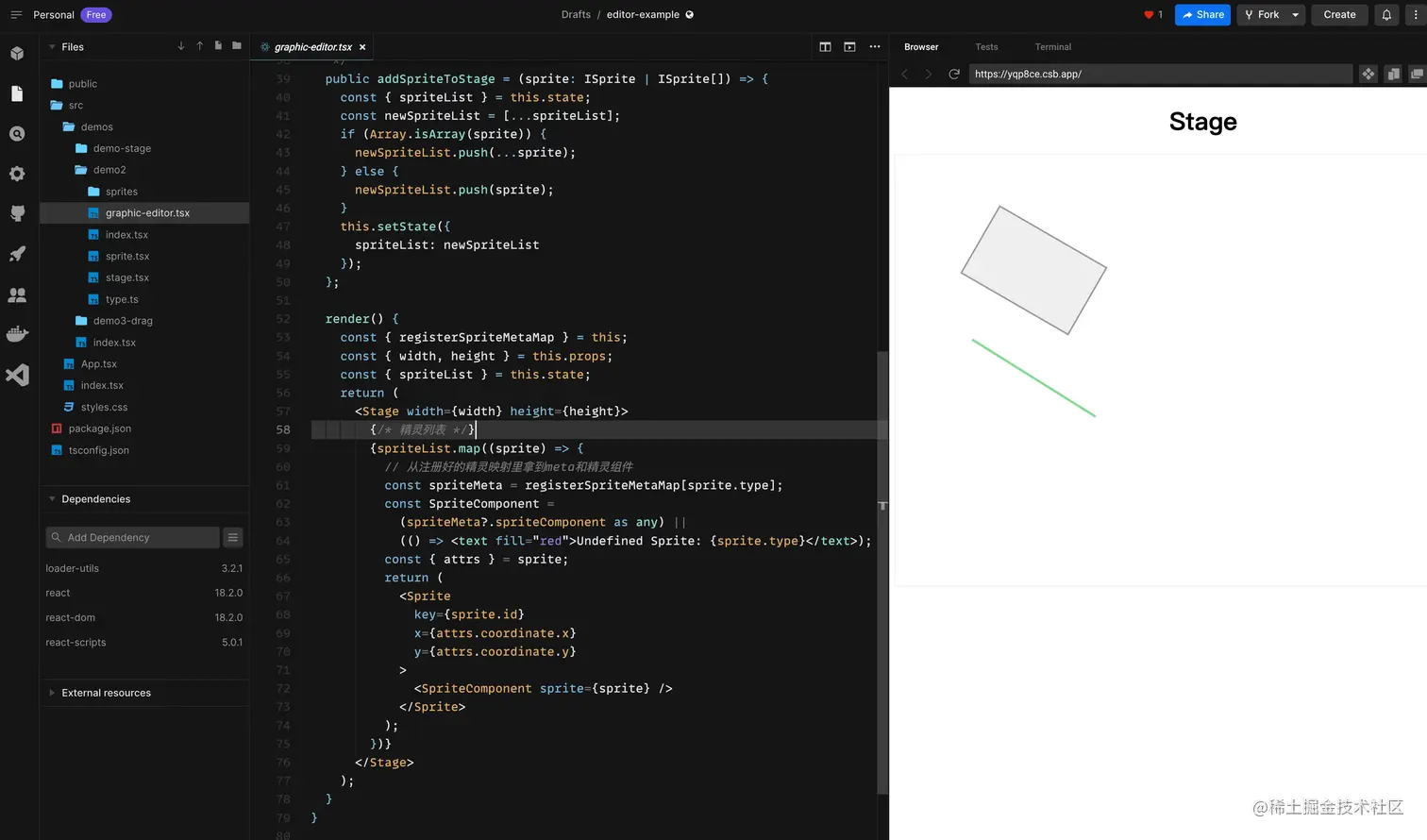Open the Deployment rocket icon in sidebar

pos(17,254)
